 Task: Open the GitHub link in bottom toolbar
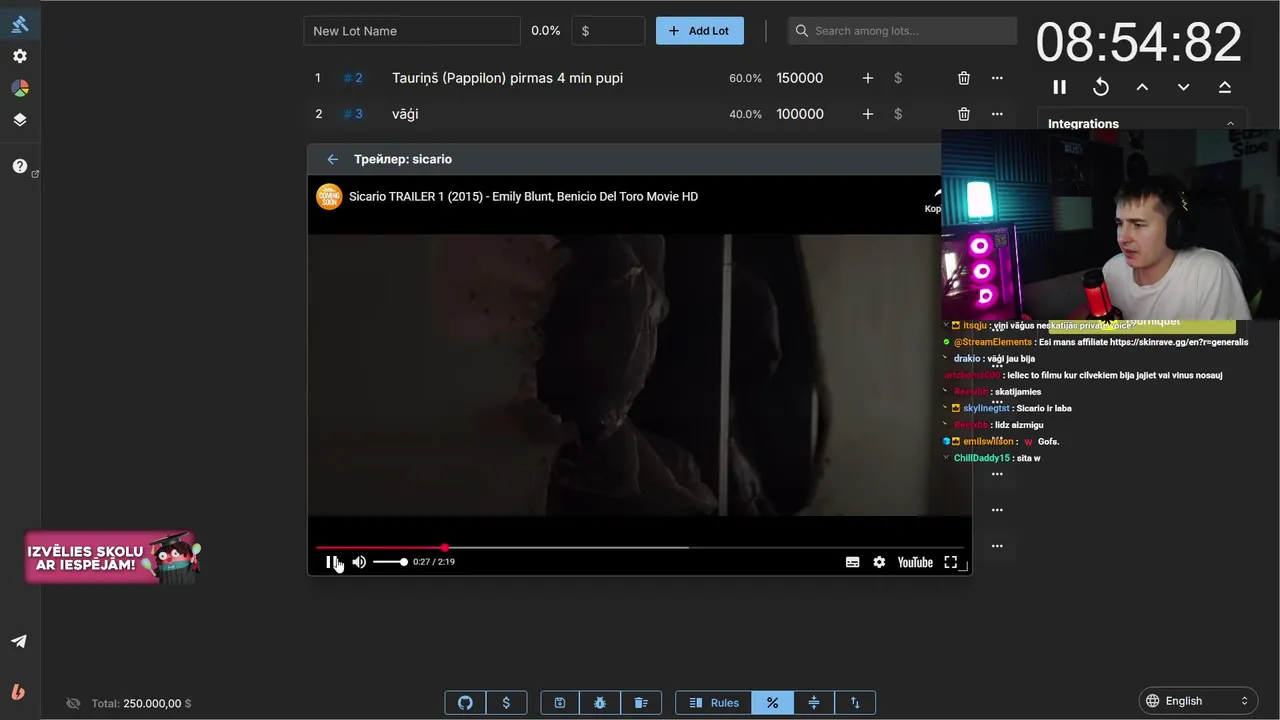(x=465, y=703)
